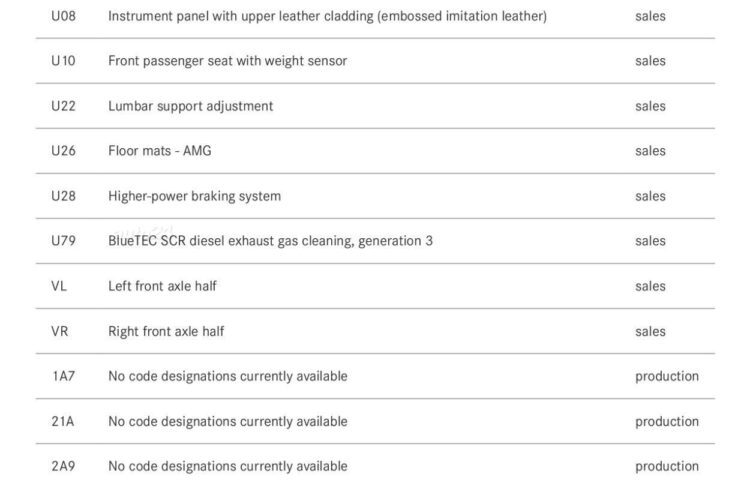
Task: Select 'Higher-power braking system' description
Action: pyautogui.click(x=194, y=196)
